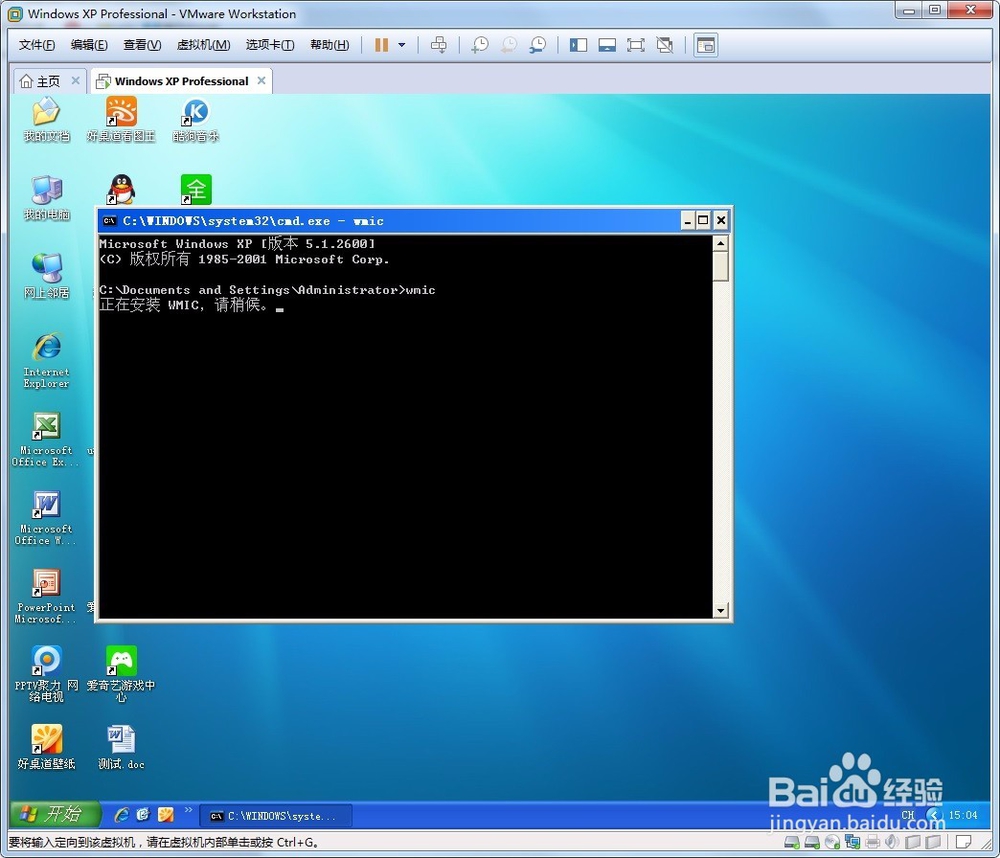The height and width of the screenshot is (858, 1000).
Task: Close the cmd.exe - wmic window
Action: 721,221
